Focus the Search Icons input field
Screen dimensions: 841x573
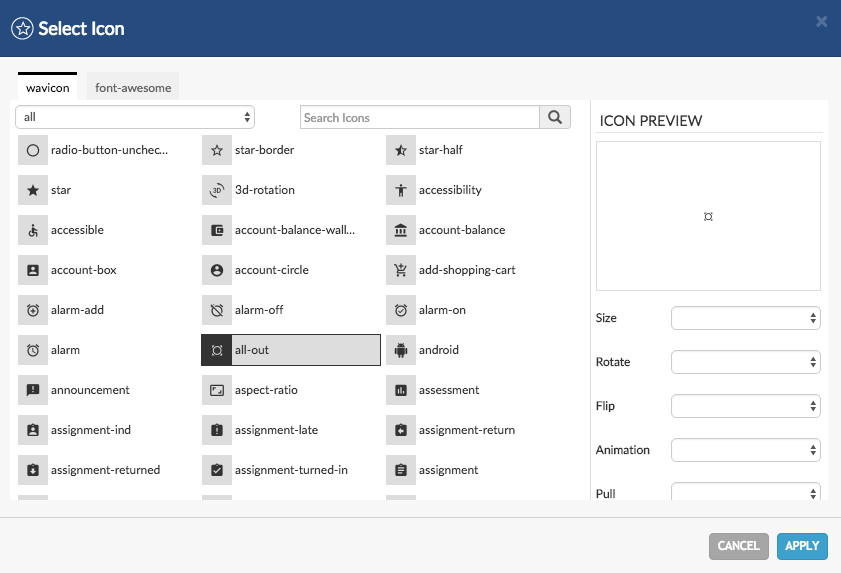[x=420, y=117]
